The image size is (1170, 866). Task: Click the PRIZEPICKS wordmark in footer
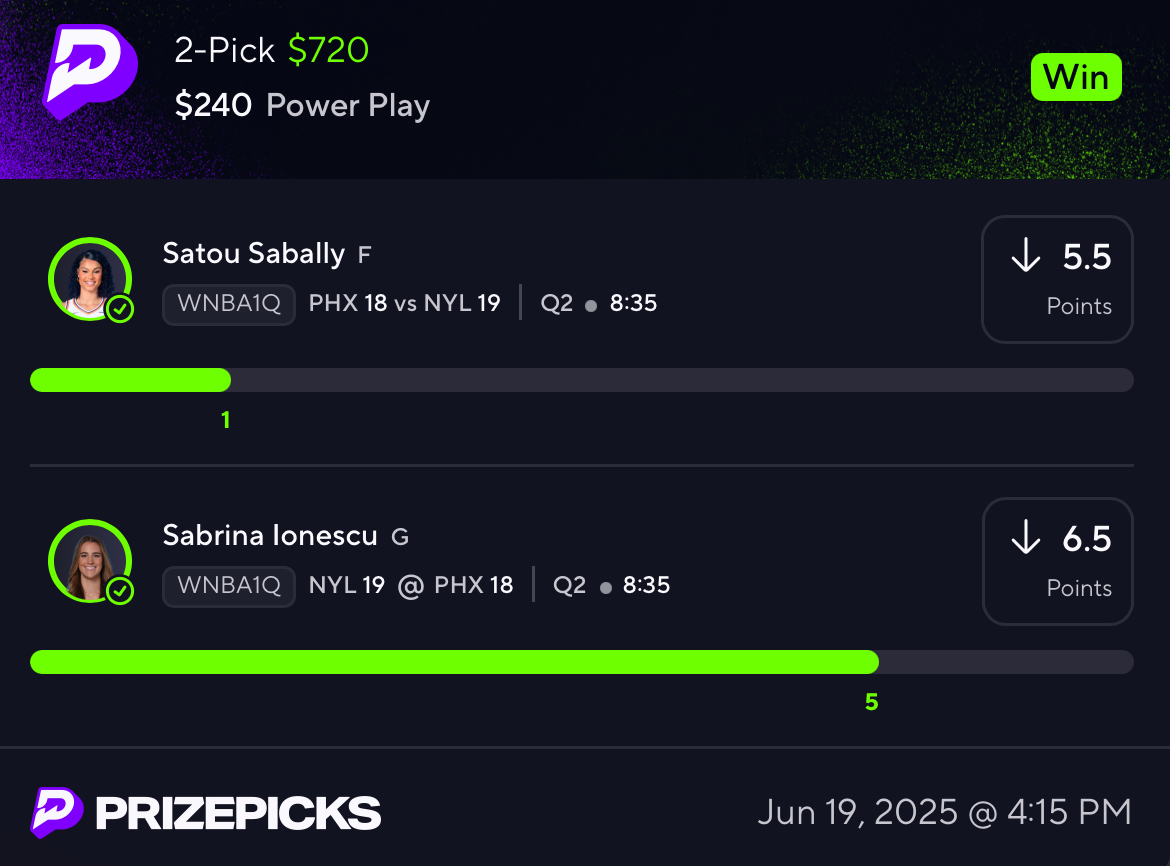coord(238,813)
